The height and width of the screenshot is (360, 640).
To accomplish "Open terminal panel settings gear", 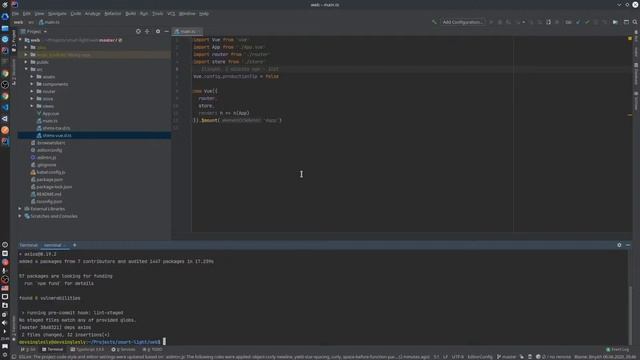I will [619, 245].
